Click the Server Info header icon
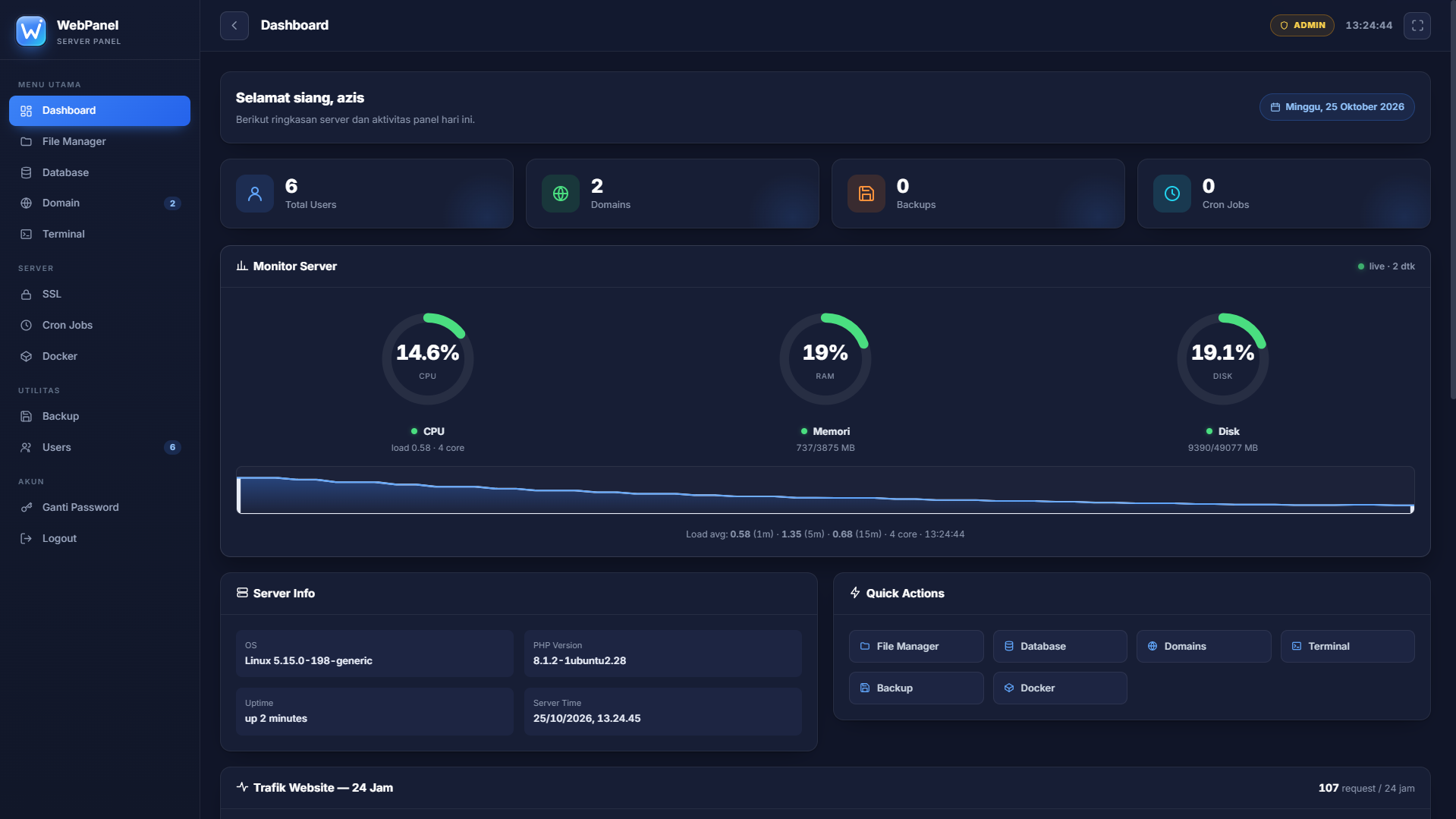Image resolution: width=1456 pixels, height=819 pixels. 242,593
